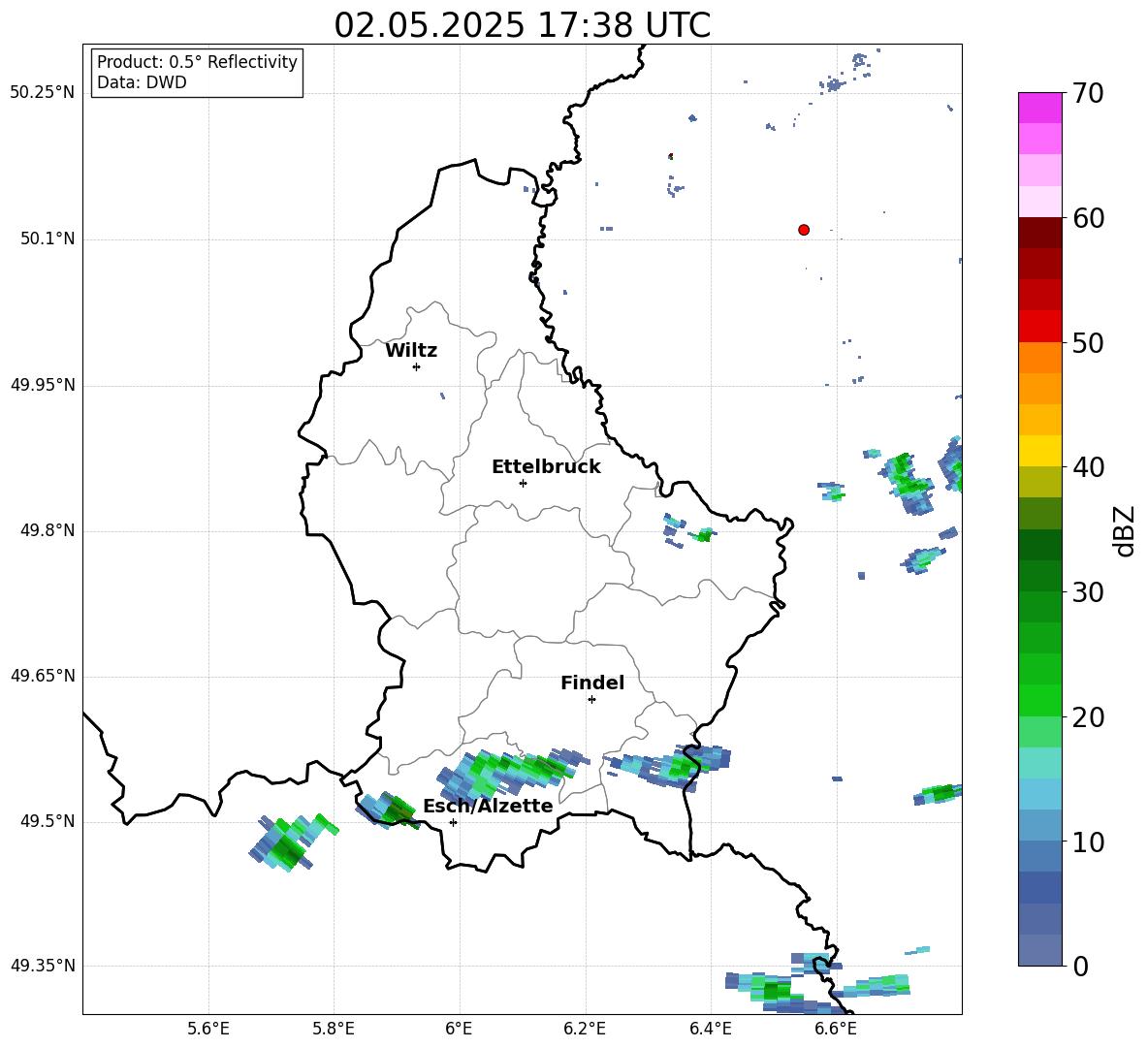Click the 49.35°N latitude tick label

point(42,966)
